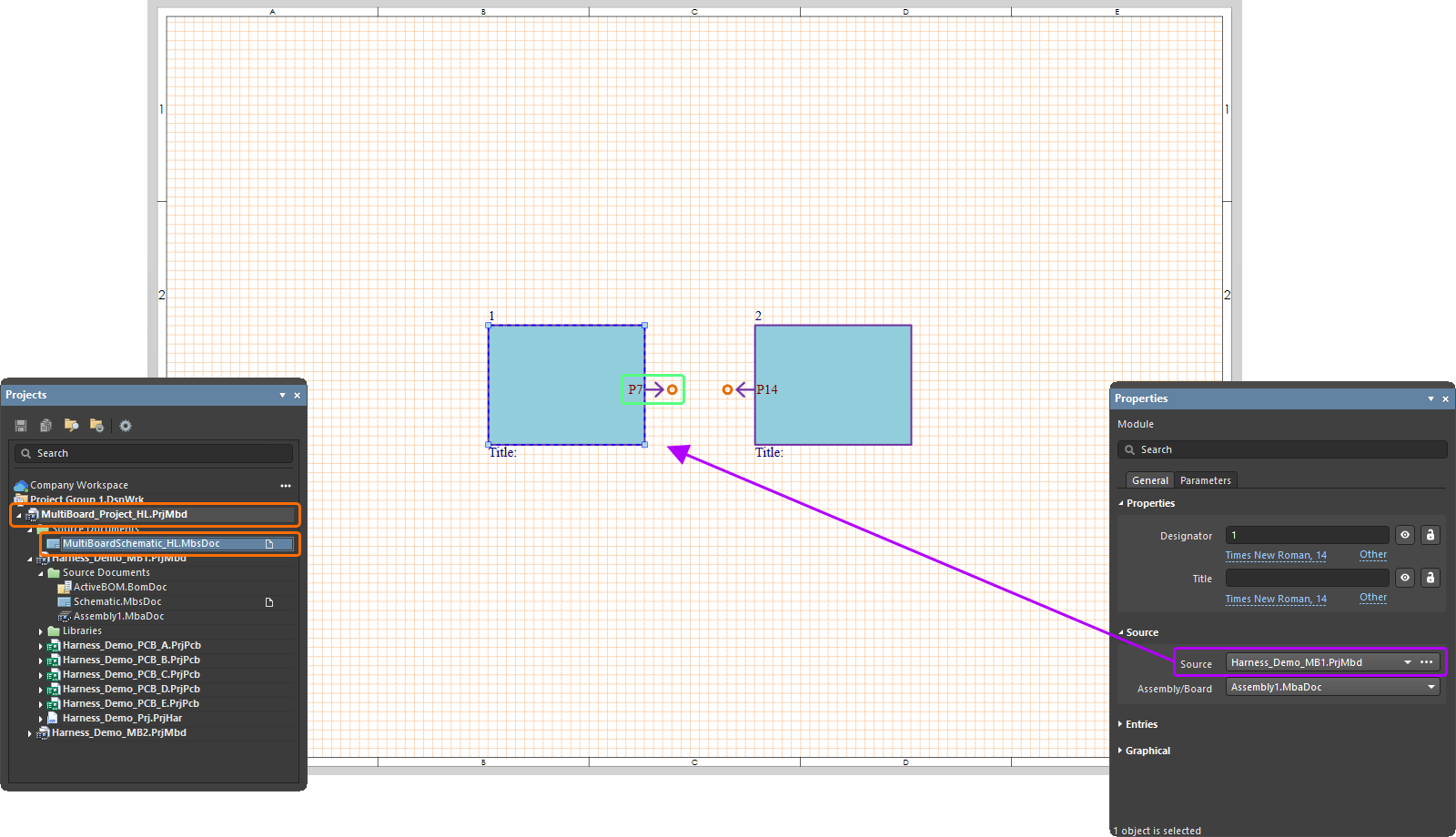This screenshot has width=1456, height=837.
Task: Click the Save icon in the Projects toolbar
Action: tap(21, 426)
